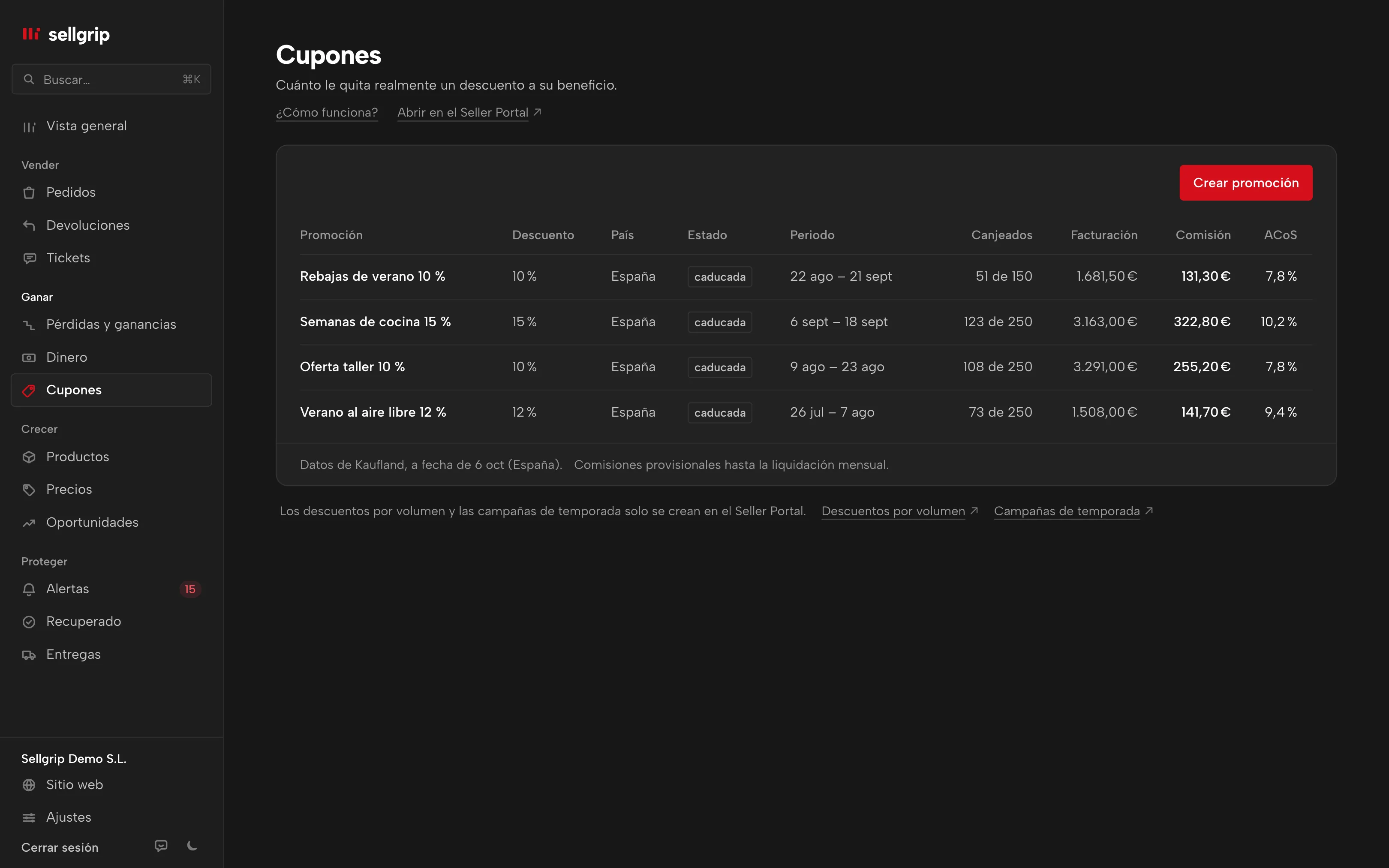Click the red Cupones tag icon

click(29, 390)
